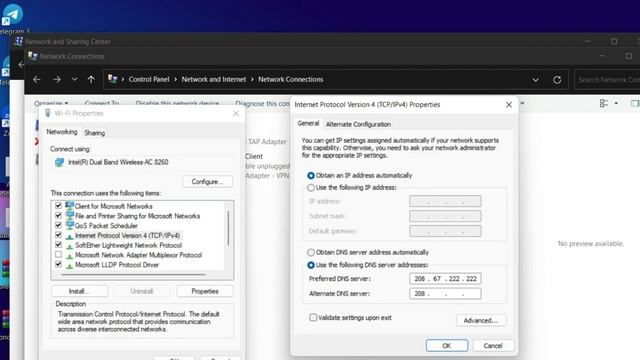Click the Intel Dual Band Wireless adapter icon
This screenshot has height=360, width=640.
[x=60, y=162]
